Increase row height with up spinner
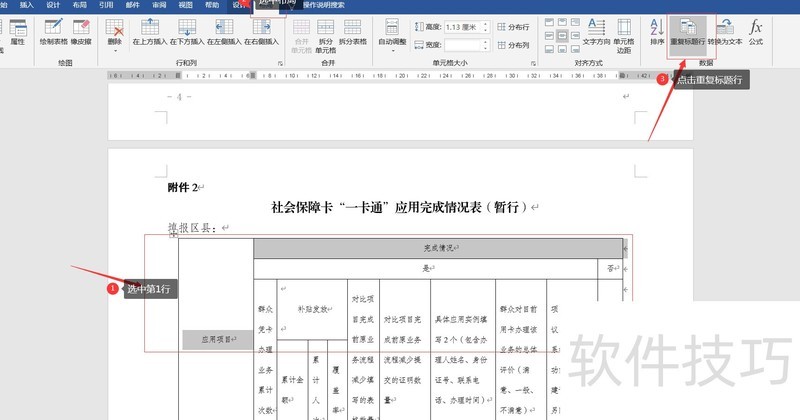Screen dimensions: 800x420 click(x=486, y=24)
